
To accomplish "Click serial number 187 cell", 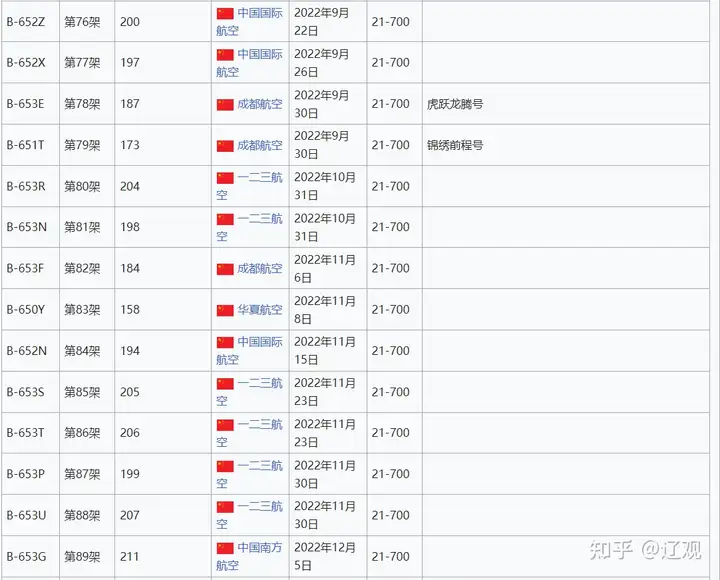I will pyautogui.click(x=163, y=104).
